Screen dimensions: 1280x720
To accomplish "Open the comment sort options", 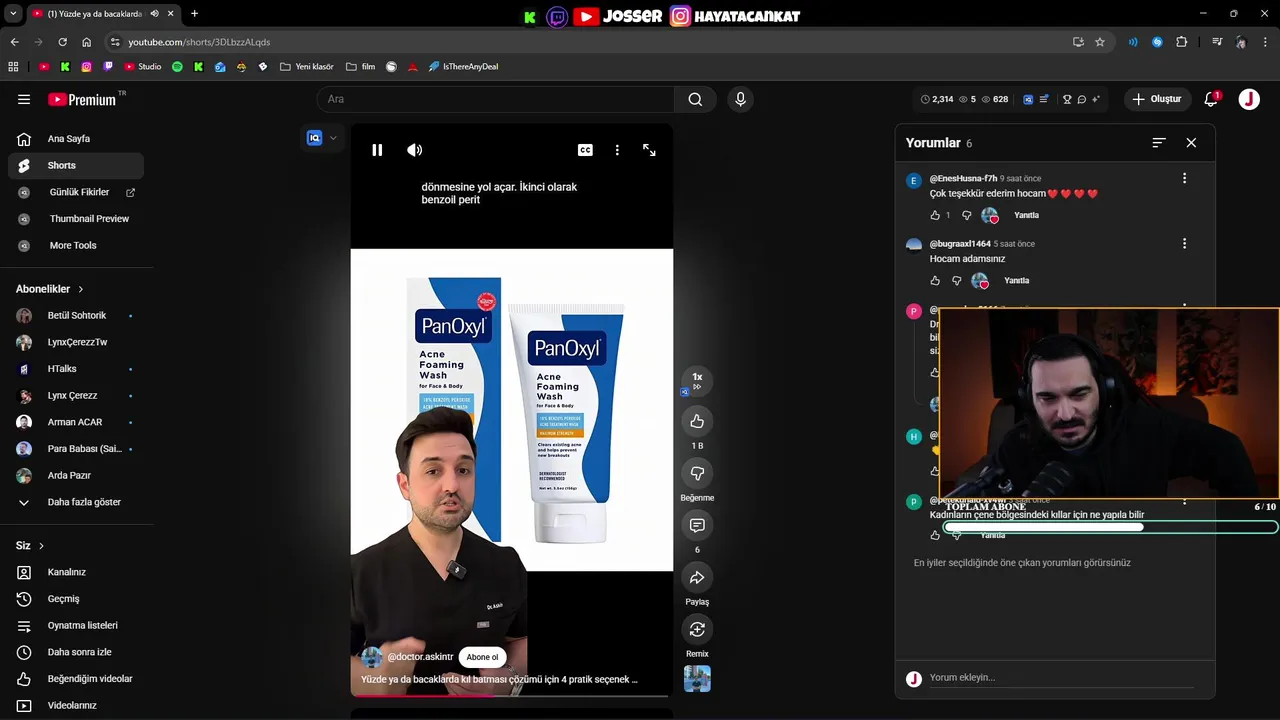I will (1158, 143).
